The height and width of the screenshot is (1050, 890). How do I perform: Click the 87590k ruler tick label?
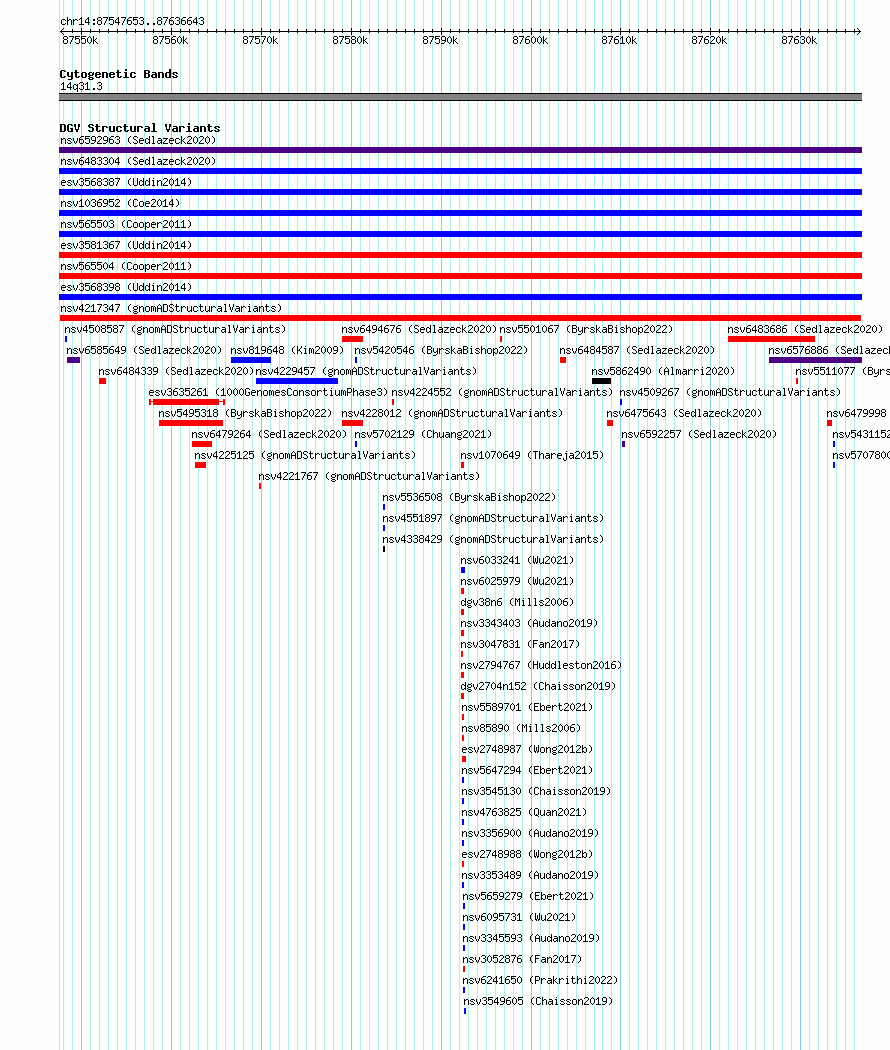(x=440, y=40)
